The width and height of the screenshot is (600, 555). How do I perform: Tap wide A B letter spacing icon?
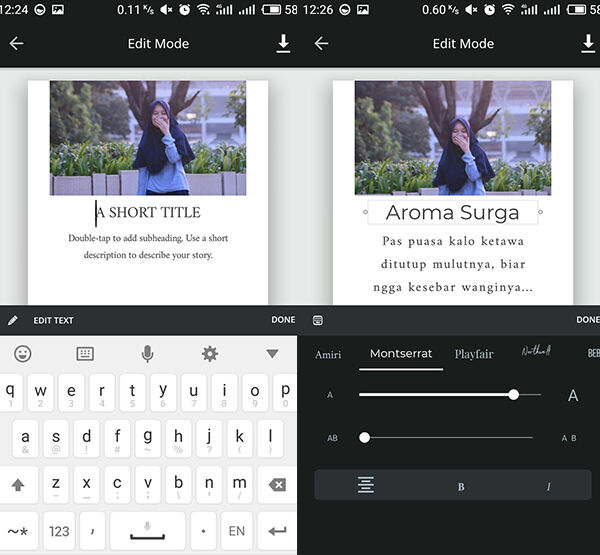[x=569, y=438]
